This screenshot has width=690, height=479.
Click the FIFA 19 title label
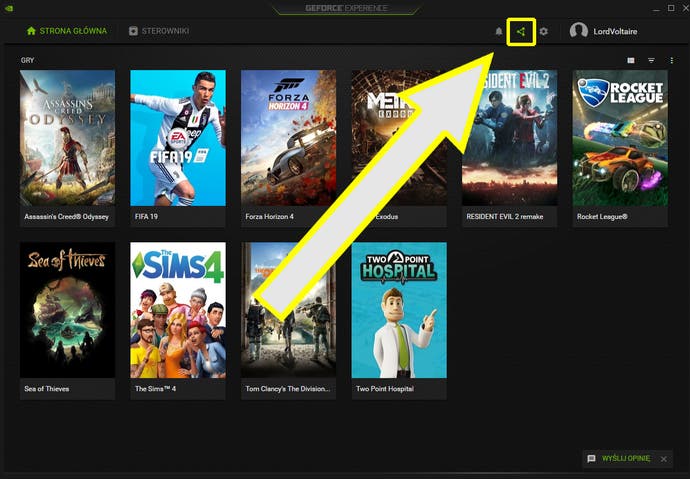[146, 216]
